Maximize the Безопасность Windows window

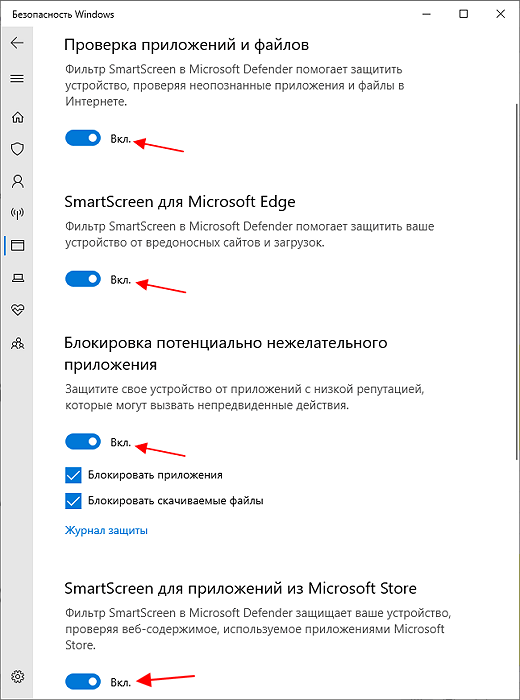[x=464, y=14]
